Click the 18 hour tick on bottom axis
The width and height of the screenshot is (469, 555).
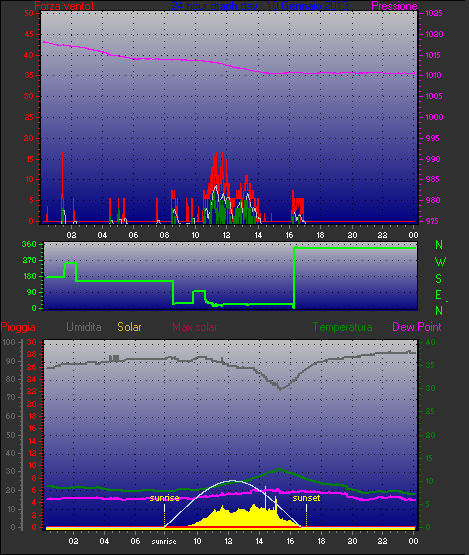click(x=321, y=541)
